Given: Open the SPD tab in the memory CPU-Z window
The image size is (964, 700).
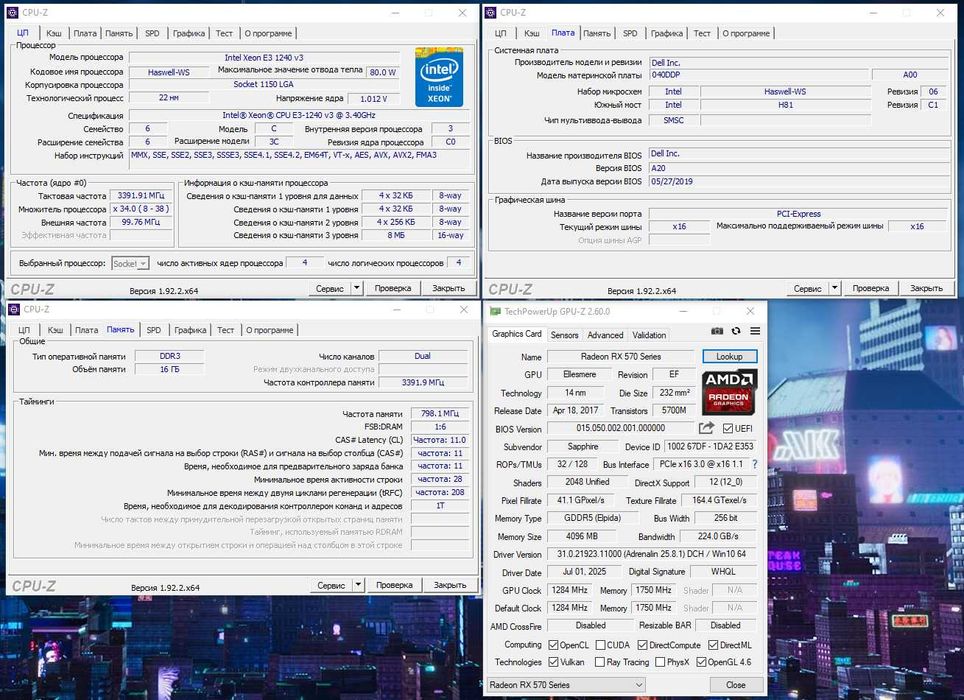Looking at the screenshot, I should (154, 330).
